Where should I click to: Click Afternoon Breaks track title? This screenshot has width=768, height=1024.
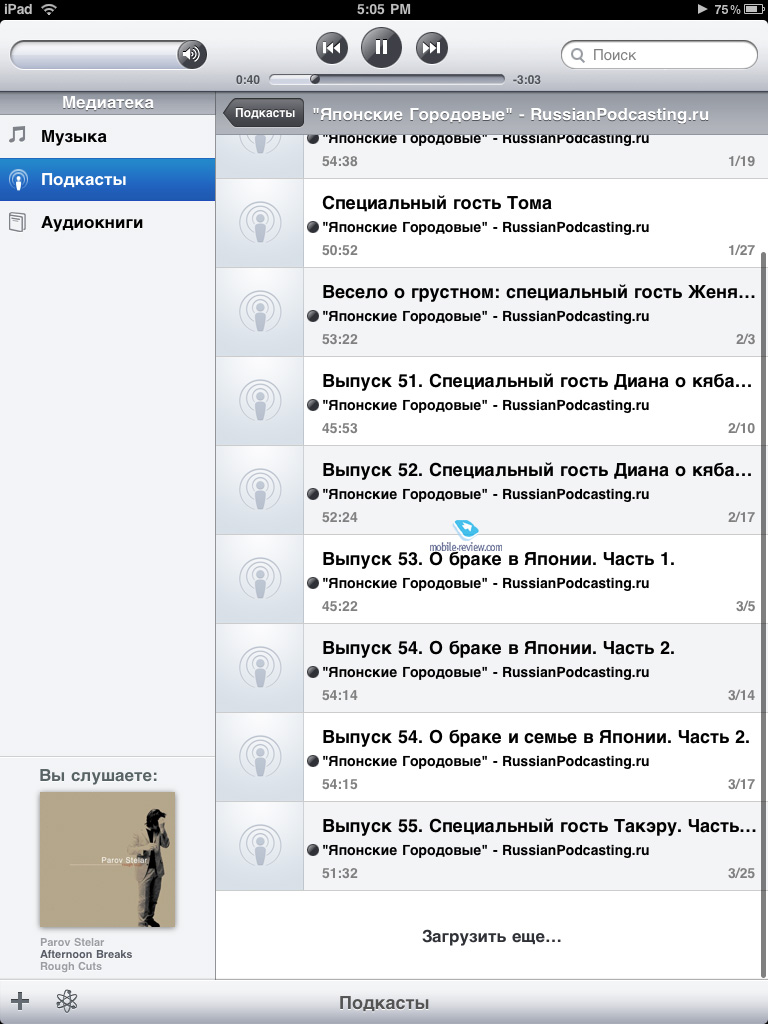point(86,954)
